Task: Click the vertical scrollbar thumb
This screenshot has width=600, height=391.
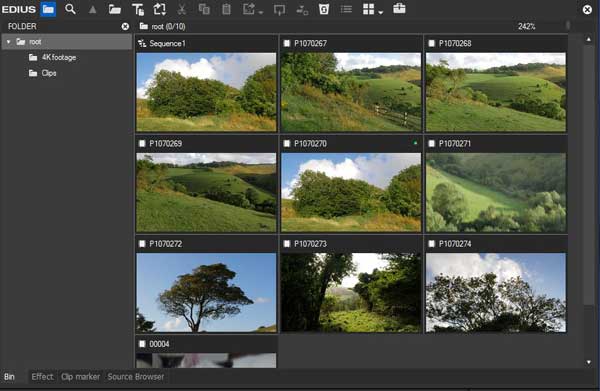Action: pos(589,174)
